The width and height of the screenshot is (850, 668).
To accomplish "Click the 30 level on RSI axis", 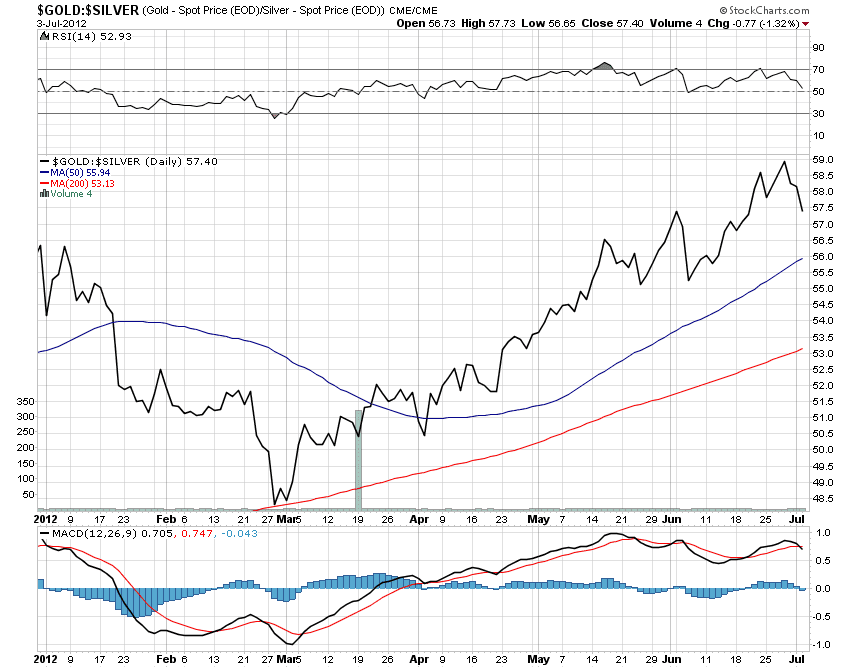I will 818,113.
